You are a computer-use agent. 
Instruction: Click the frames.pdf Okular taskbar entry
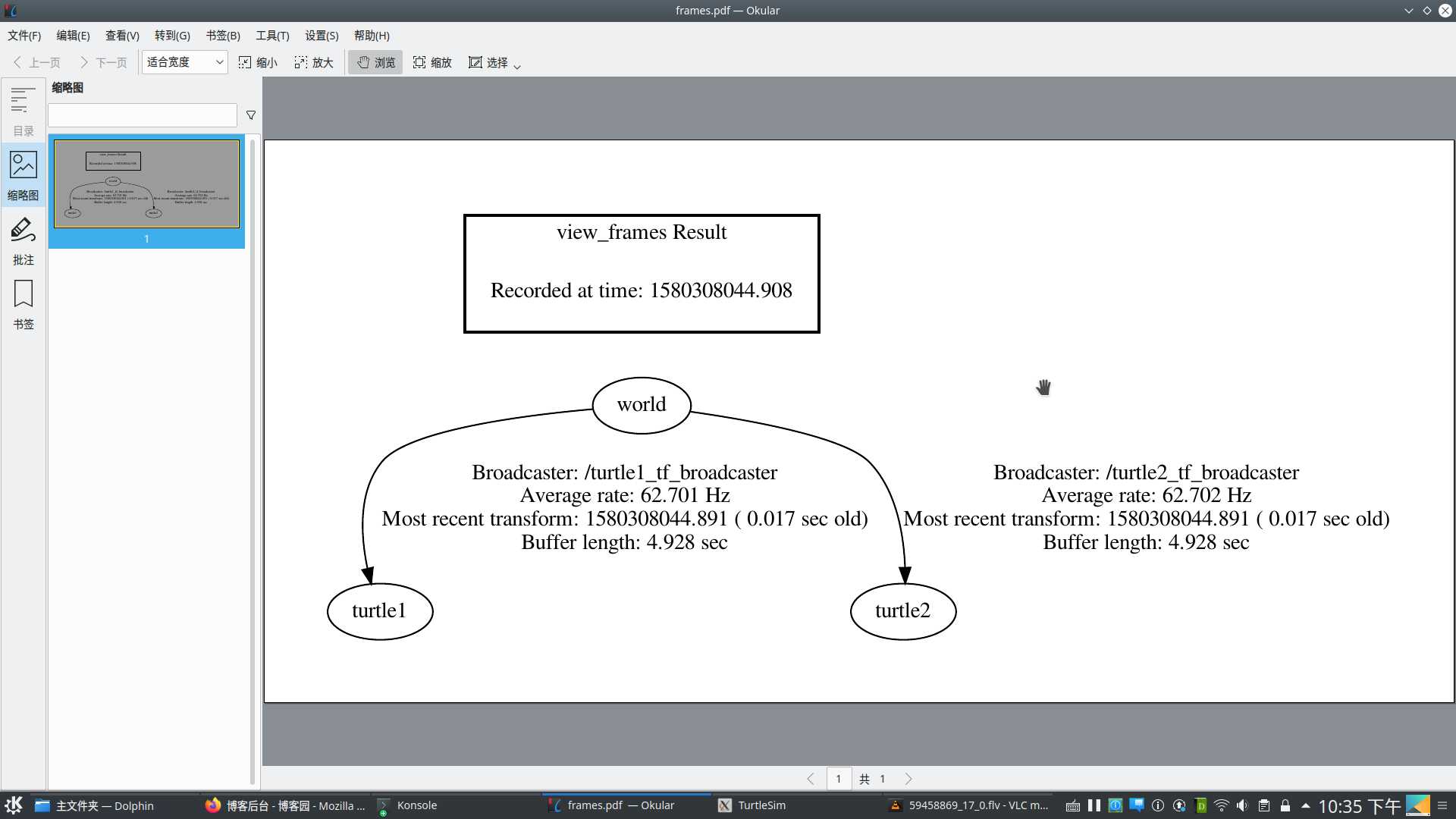626,805
